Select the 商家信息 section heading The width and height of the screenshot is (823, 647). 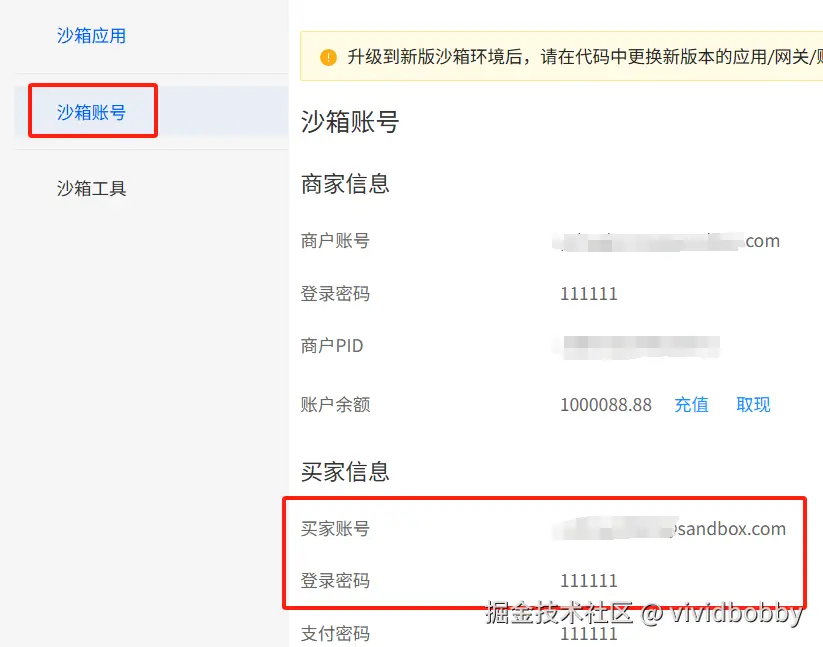coord(342,184)
